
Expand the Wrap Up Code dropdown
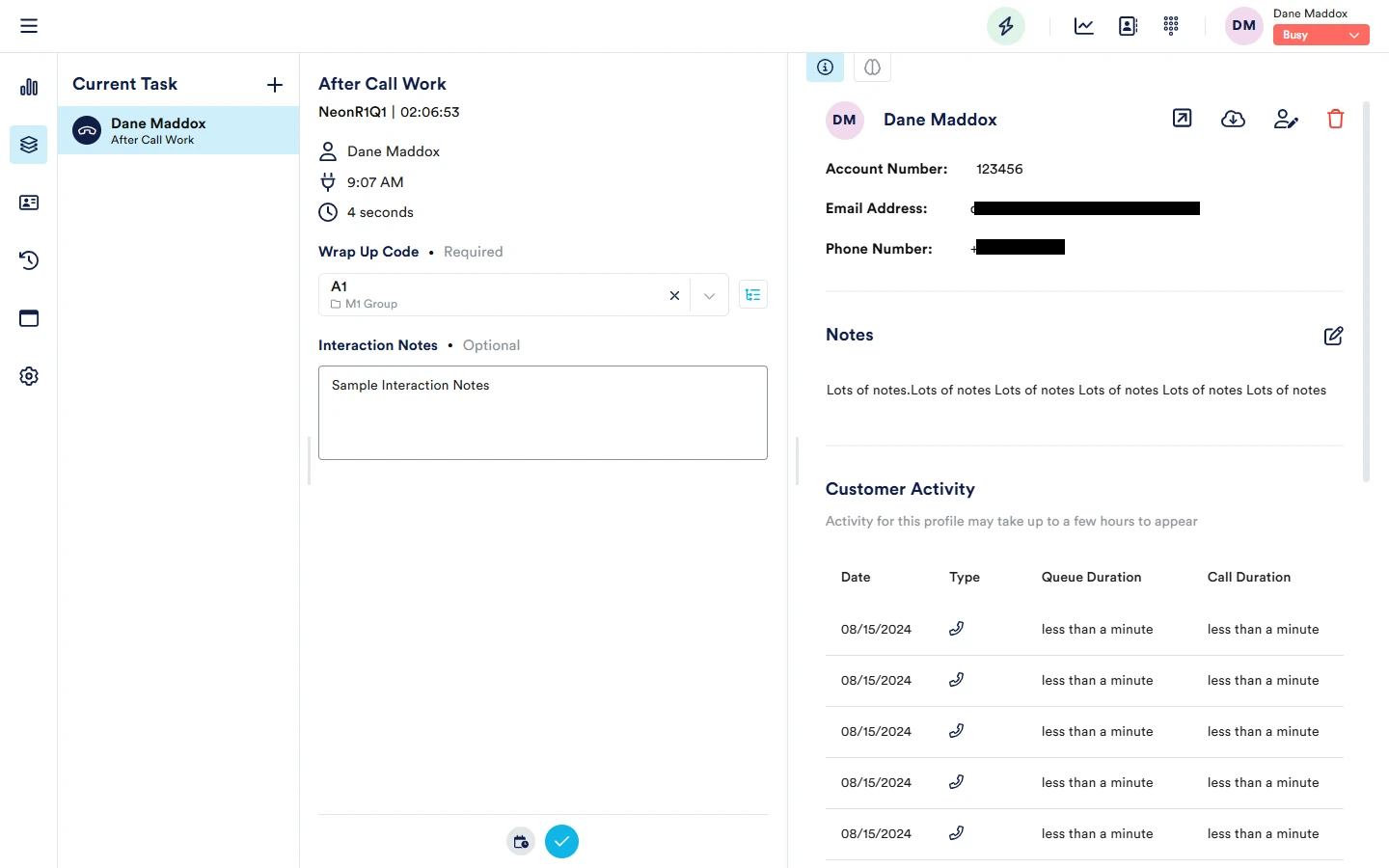[709, 296]
